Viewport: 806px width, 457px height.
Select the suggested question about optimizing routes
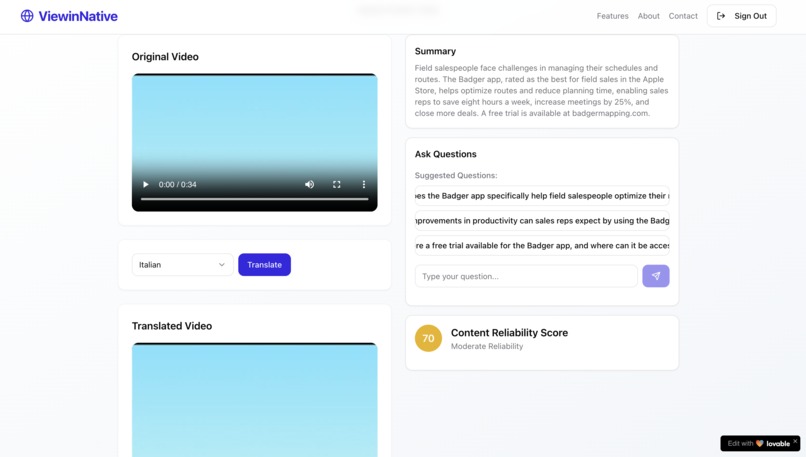(x=542, y=196)
